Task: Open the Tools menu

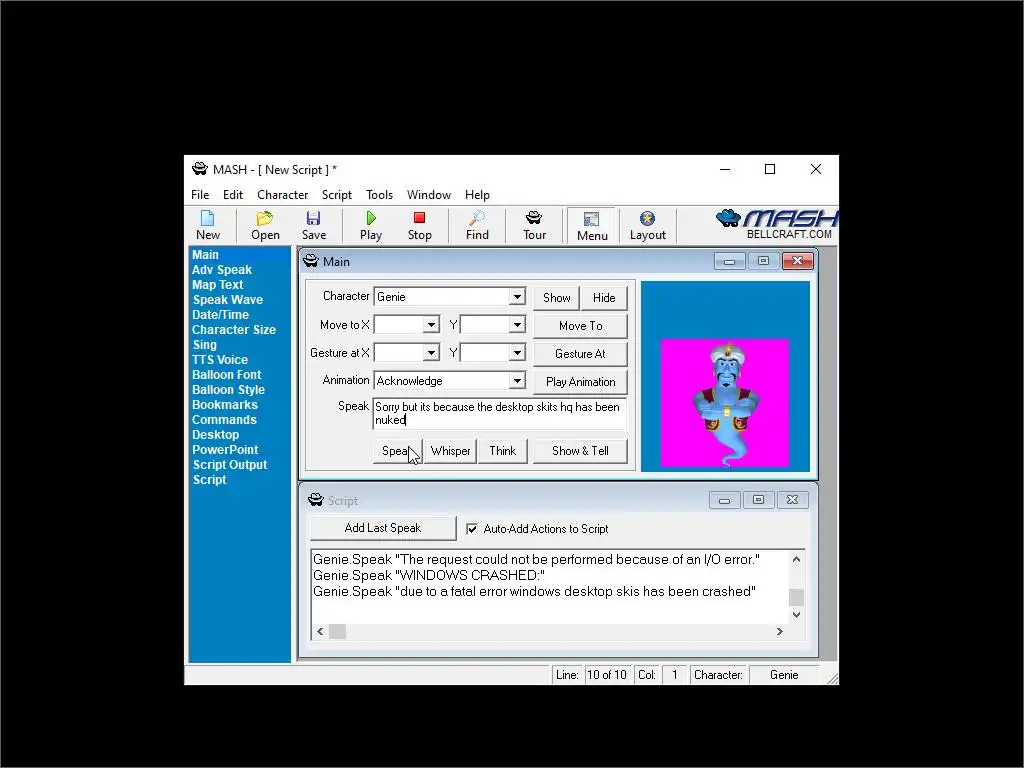Action: (x=379, y=195)
